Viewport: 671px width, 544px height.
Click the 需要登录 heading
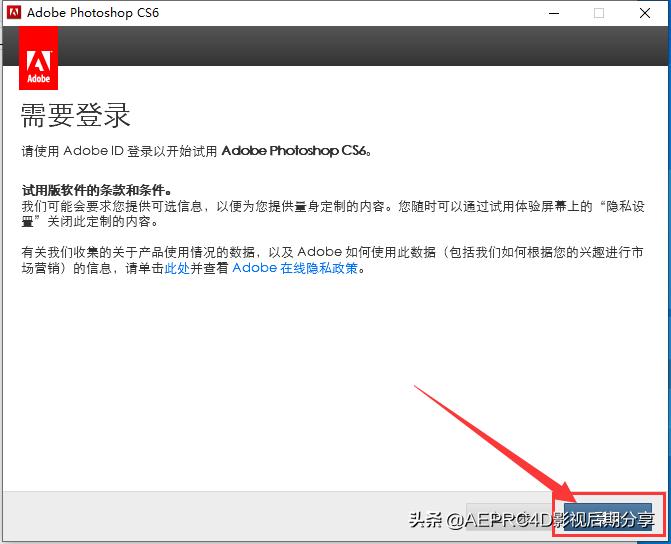(x=75, y=116)
